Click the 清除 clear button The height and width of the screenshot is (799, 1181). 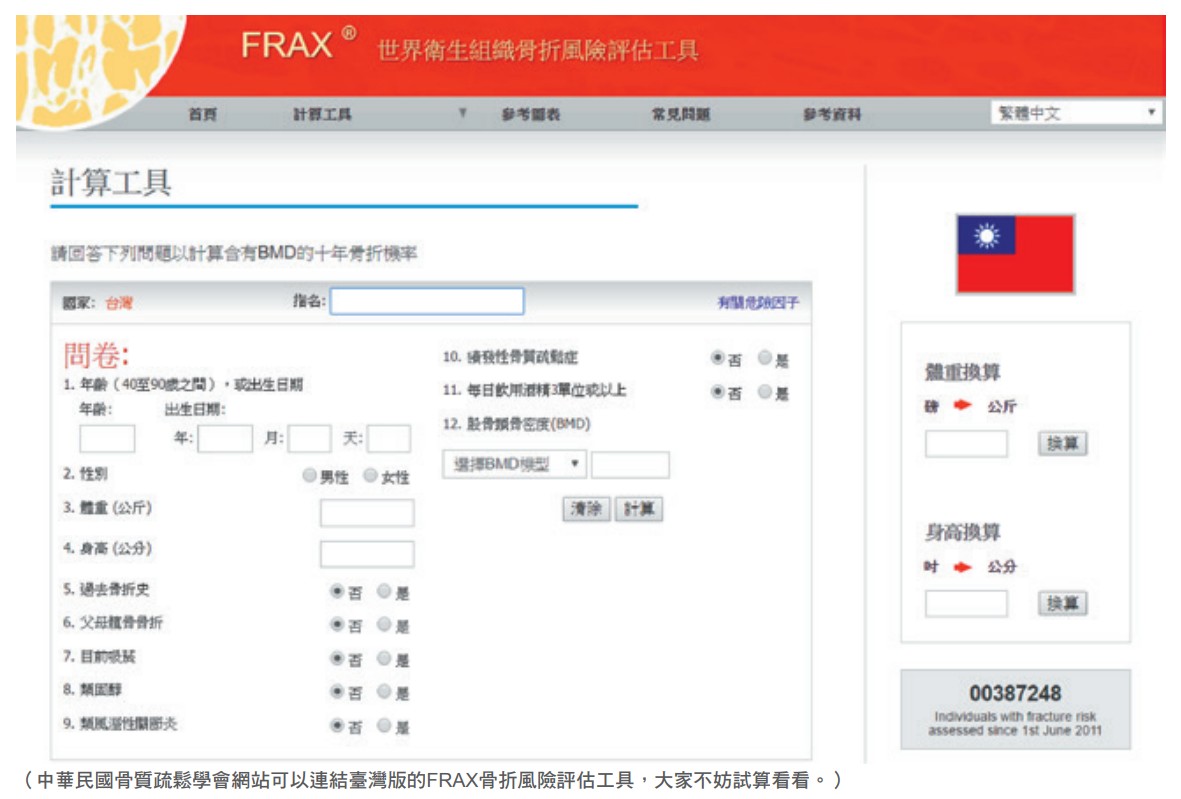586,509
